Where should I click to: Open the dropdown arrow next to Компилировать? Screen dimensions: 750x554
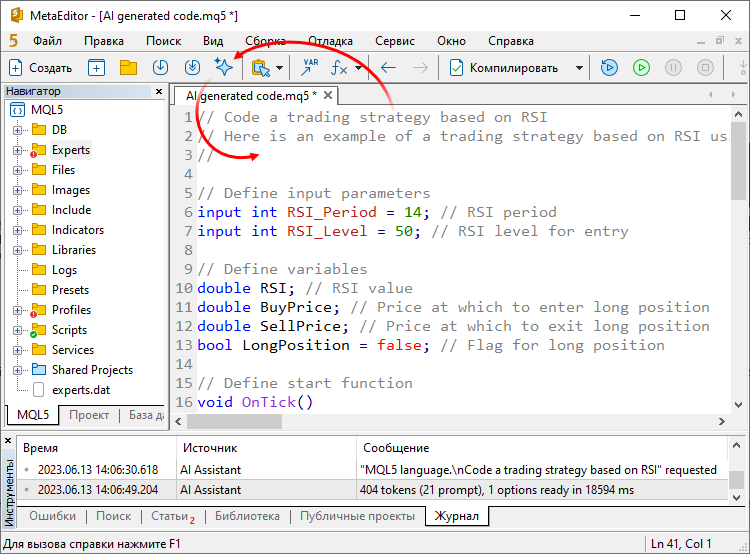(579, 68)
